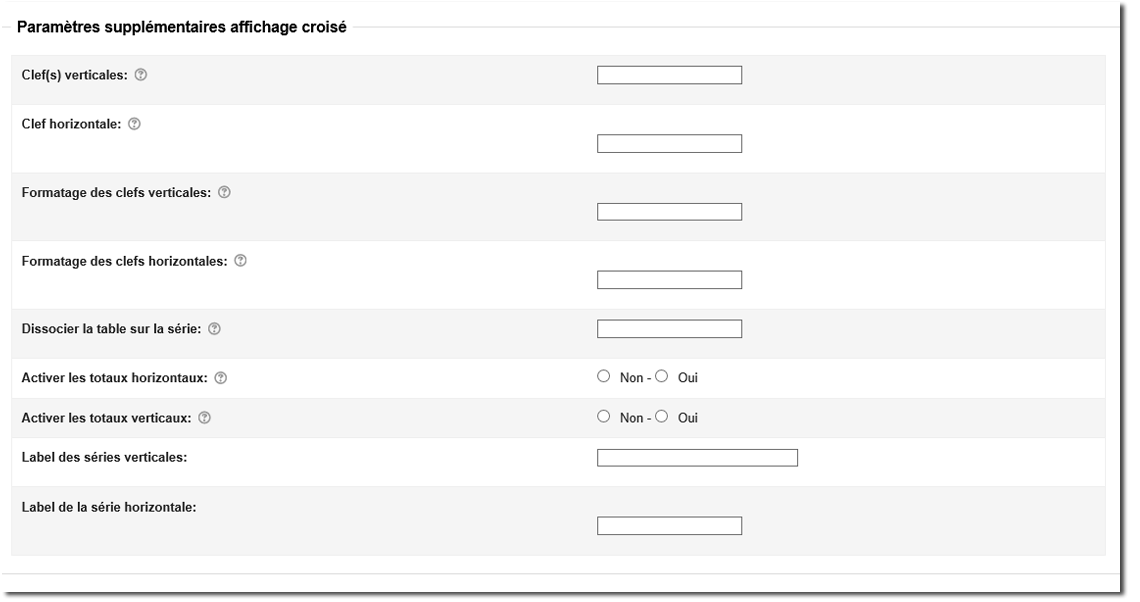Viewport: 1140px width, 602px height.
Task: Click help icon for Activer les totaux verticaux
Action: point(205,418)
